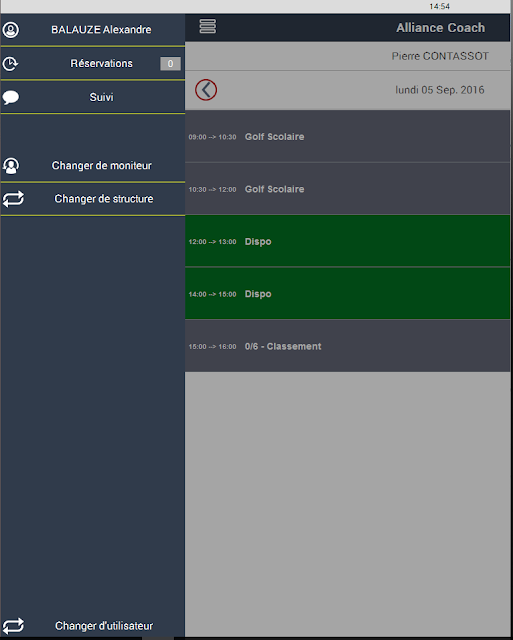This screenshot has width=513, height=640.
Task: Click the 09:00 --> 10:30 time label
Action: pyautogui.click(x=212, y=137)
